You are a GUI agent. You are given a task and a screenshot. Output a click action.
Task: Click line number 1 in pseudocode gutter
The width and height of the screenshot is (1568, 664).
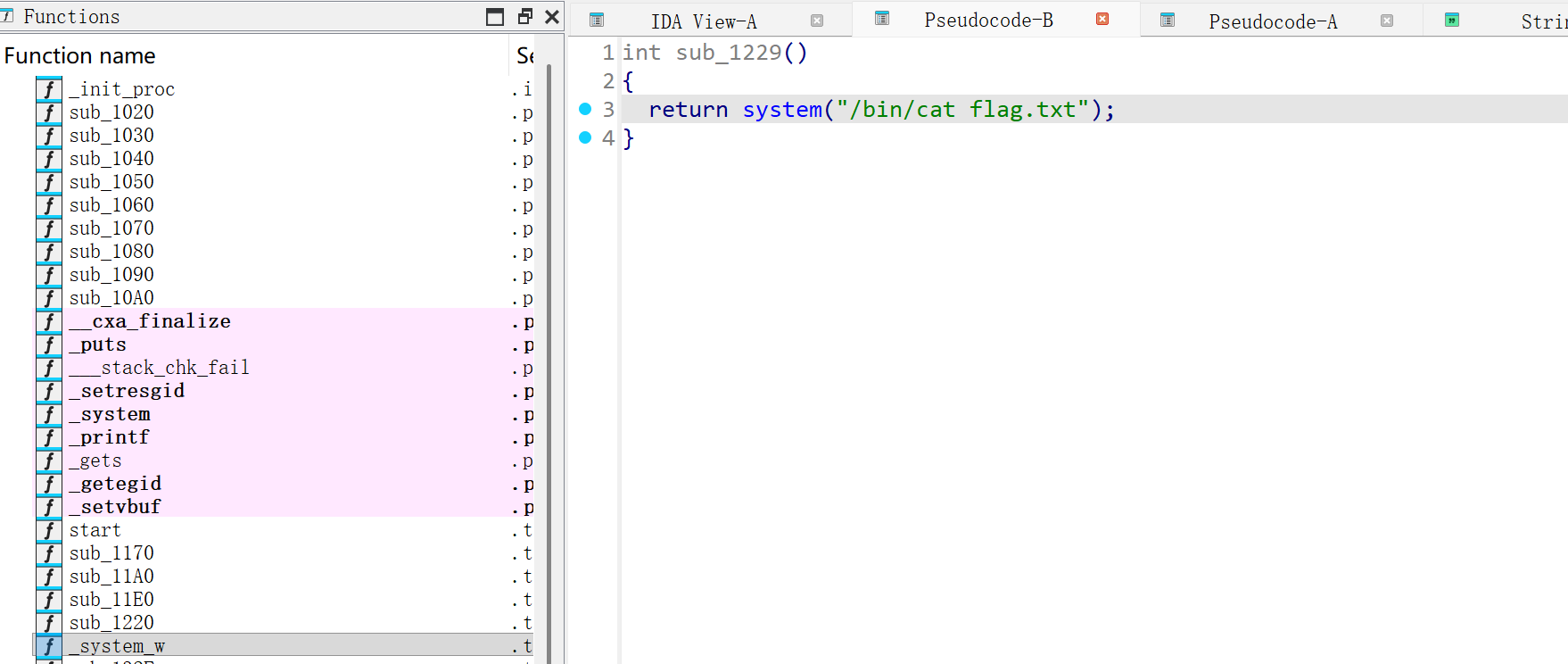pos(608,53)
